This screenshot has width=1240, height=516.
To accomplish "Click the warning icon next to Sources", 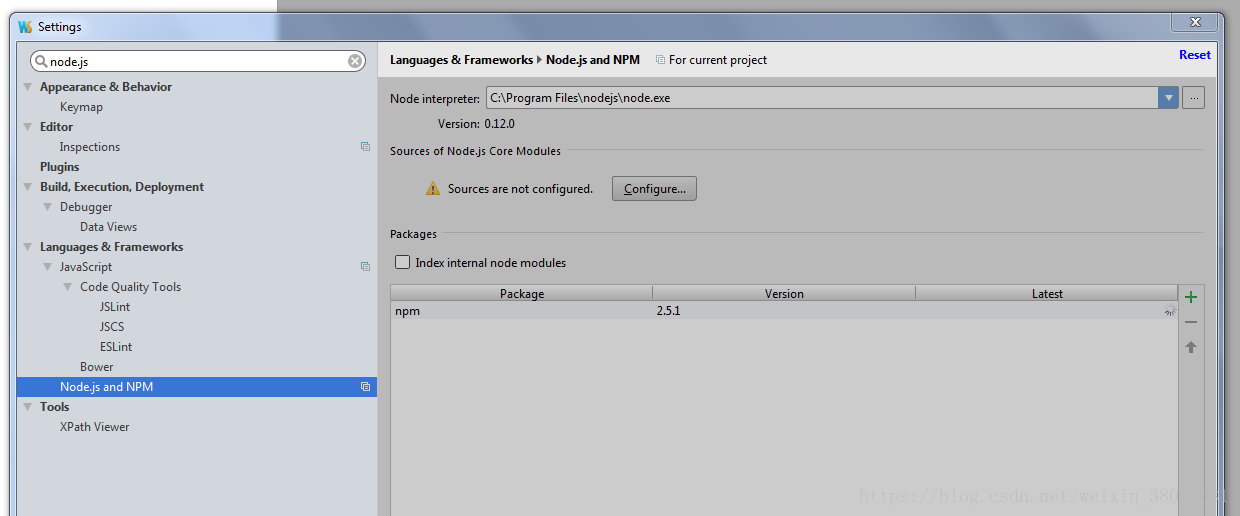I will [x=433, y=188].
